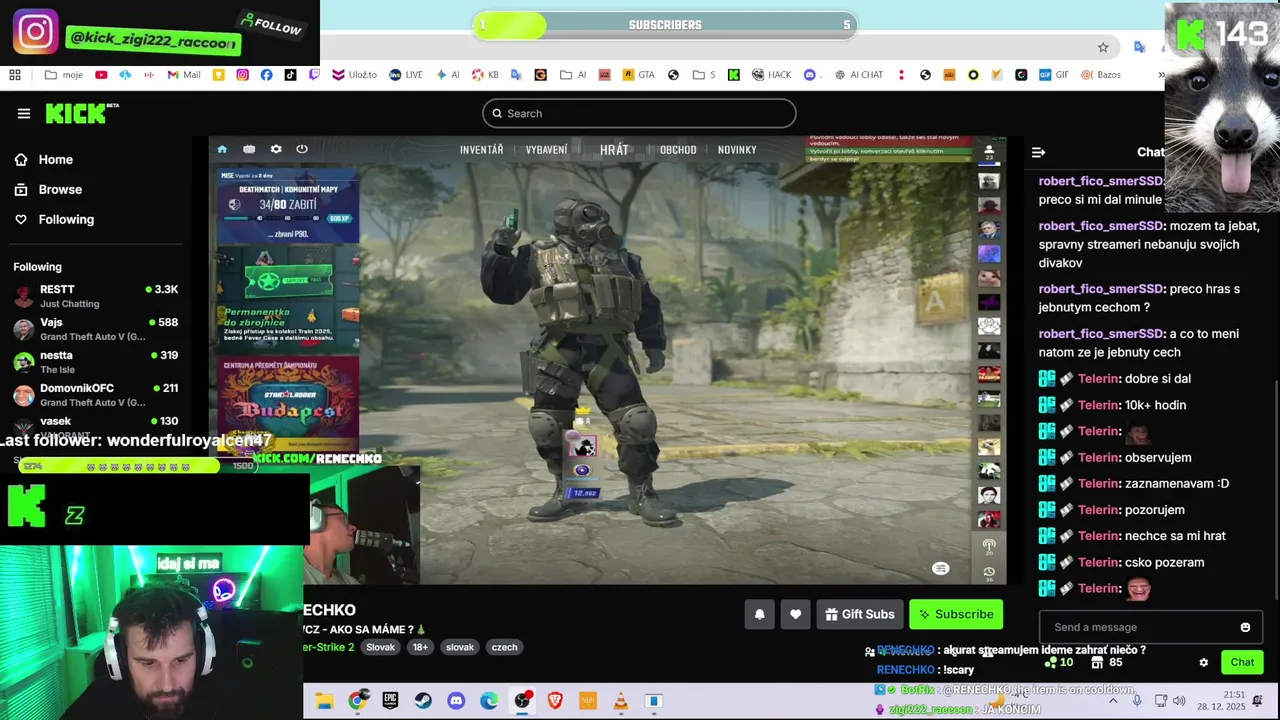Open the AI CHAT bookmark
The height and width of the screenshot is (720, 1280).
pyautogui.click(x=859, y=75)
